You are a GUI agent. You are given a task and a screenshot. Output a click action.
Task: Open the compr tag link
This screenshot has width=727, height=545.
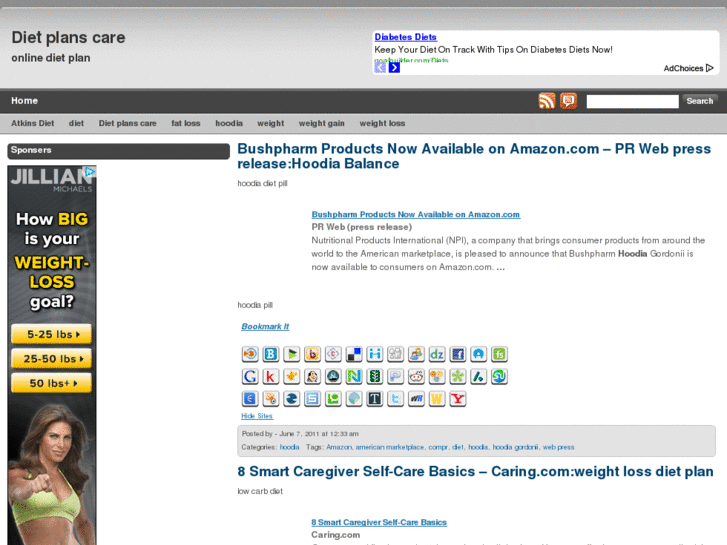tap(438, 447)
